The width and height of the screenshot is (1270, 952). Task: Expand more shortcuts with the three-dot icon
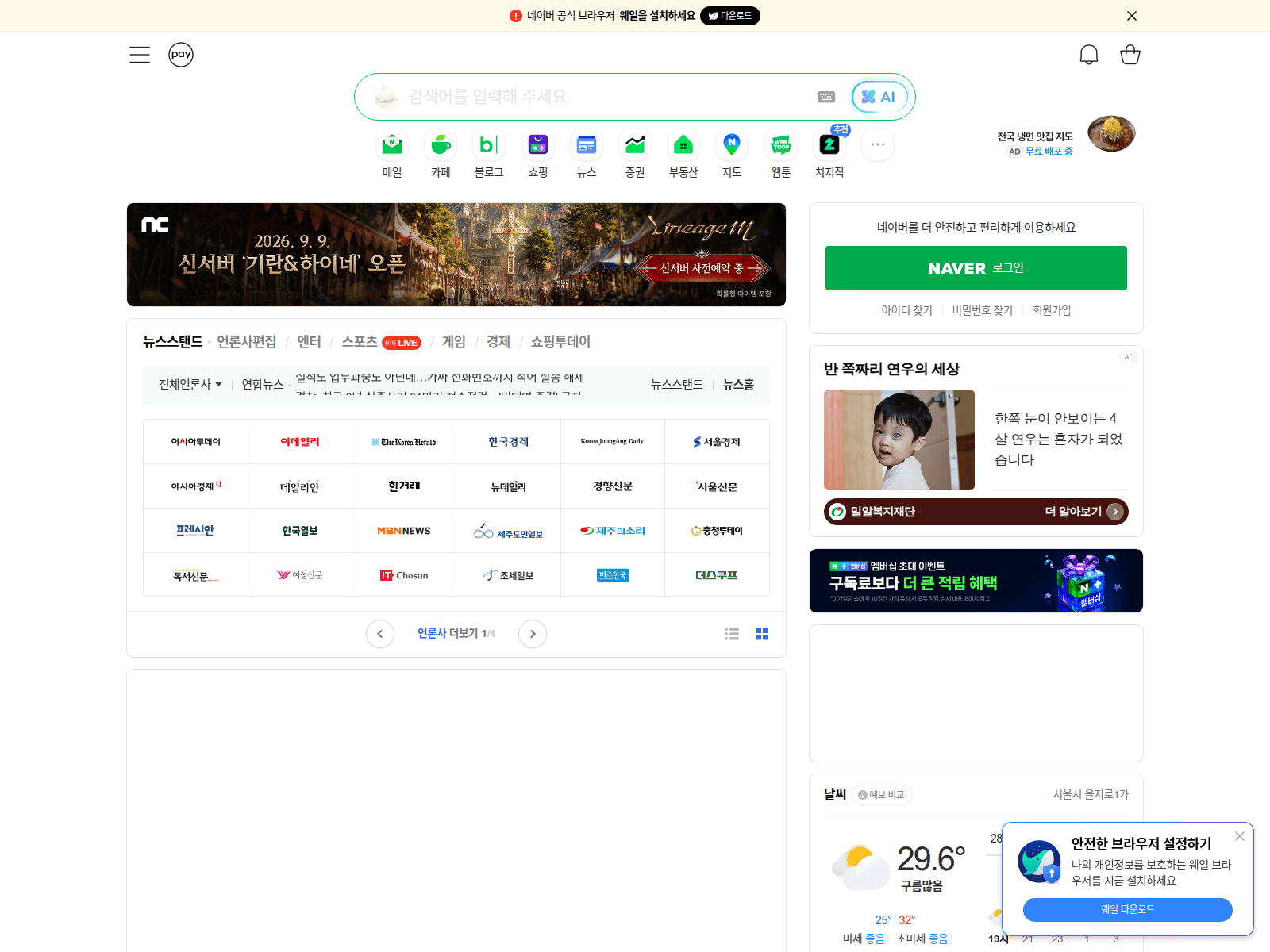(x=878, y=144)
